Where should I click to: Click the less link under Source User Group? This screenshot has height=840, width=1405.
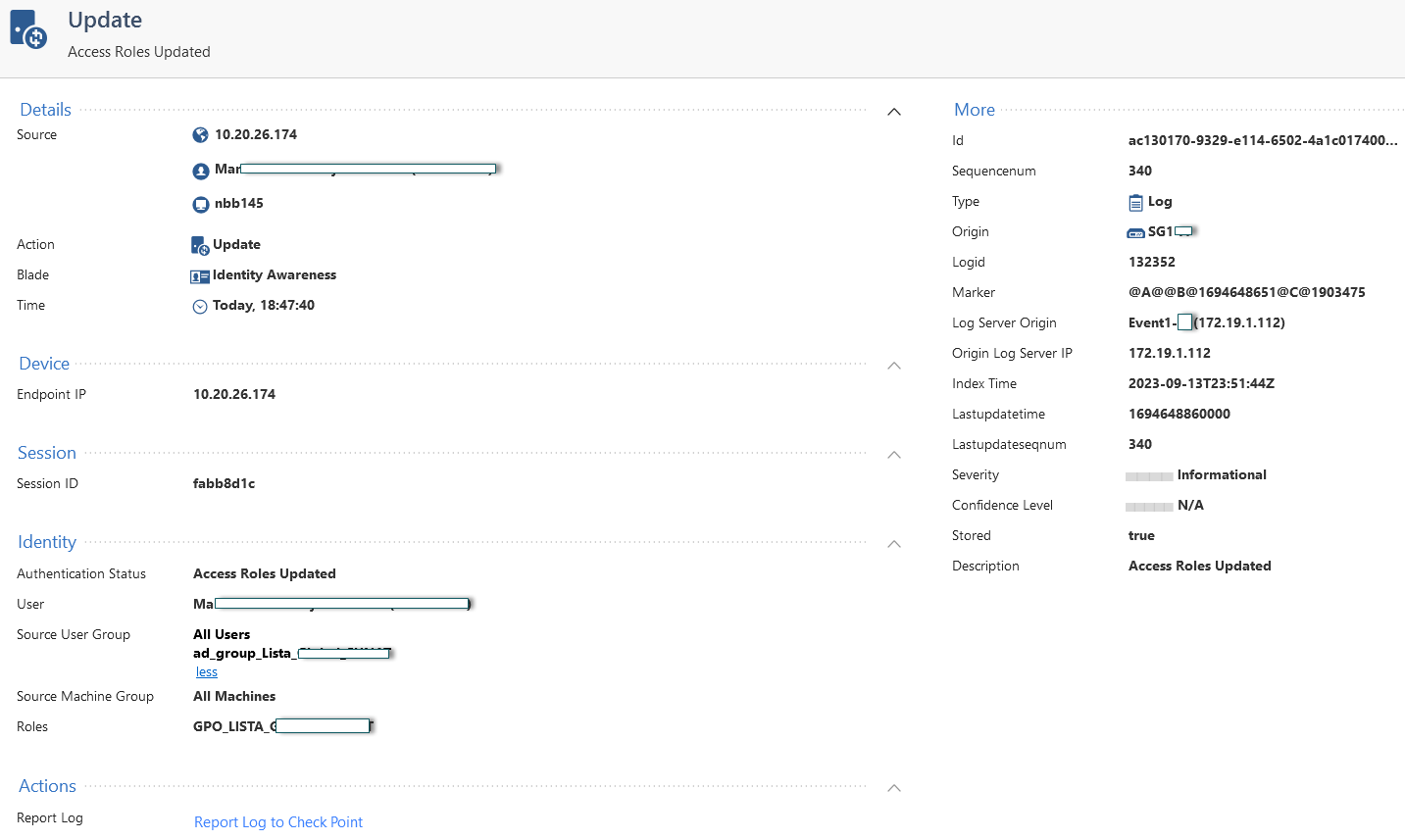(x=206, y=671)
